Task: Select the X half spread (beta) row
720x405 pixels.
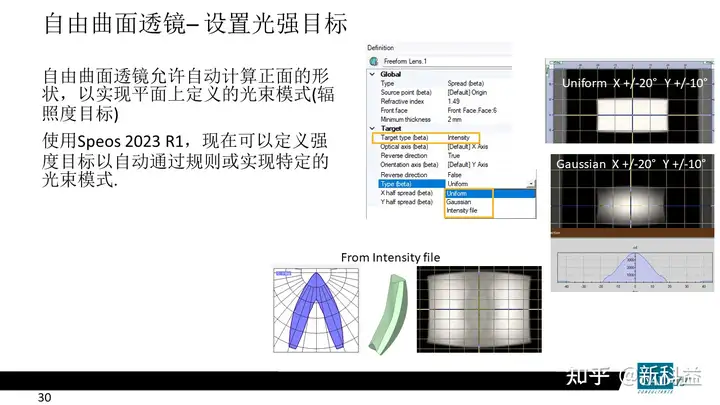Action: (x=406, y=193)
